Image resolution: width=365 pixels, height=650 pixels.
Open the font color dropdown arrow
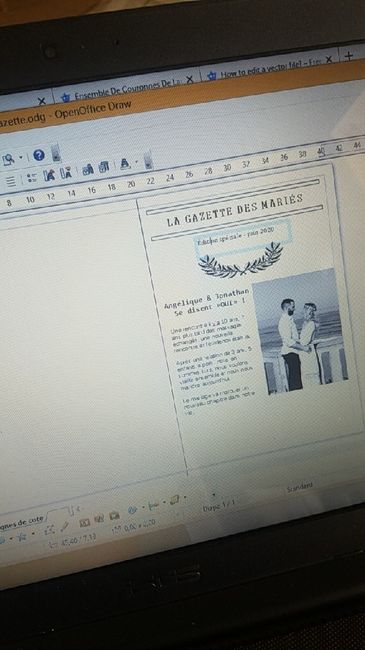(x=136, y=163)
